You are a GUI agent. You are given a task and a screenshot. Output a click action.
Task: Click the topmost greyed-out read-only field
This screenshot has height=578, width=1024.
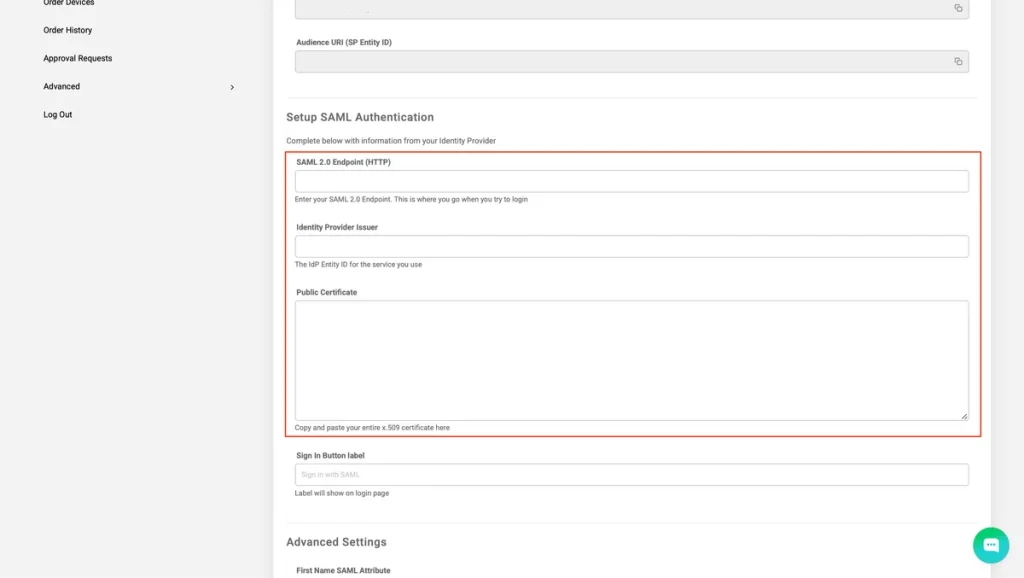pos(620,8)
